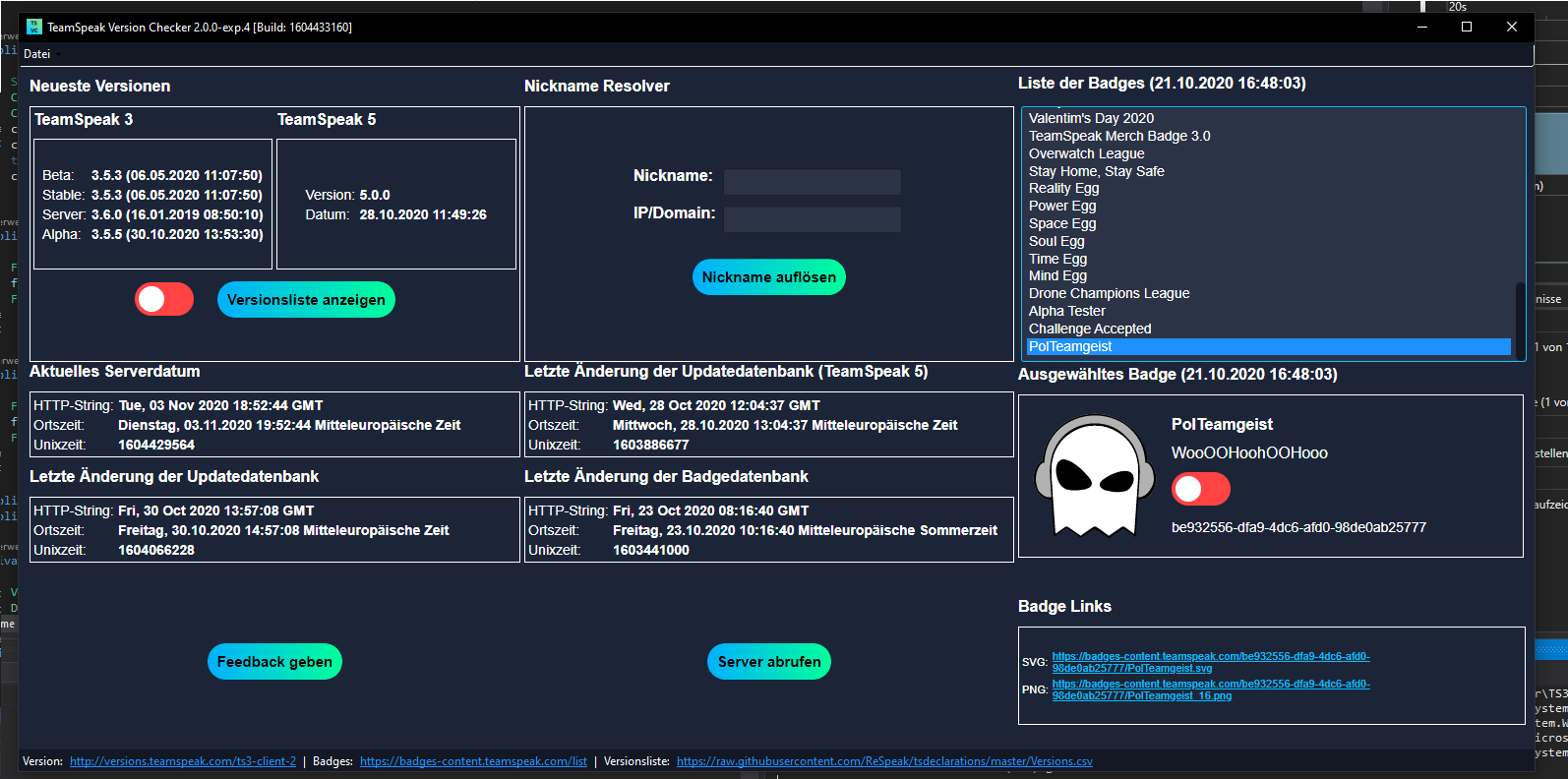
Task: Click Nickname auflösen button
Action: (x=769, y=277)
